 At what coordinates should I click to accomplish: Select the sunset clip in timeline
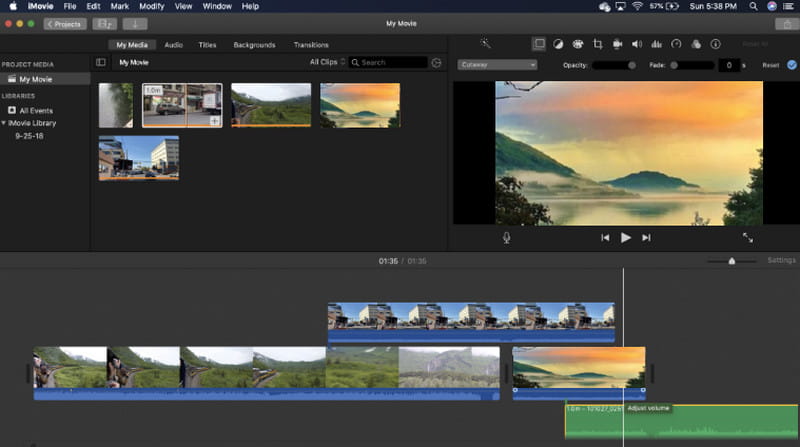tap(579, 373)
